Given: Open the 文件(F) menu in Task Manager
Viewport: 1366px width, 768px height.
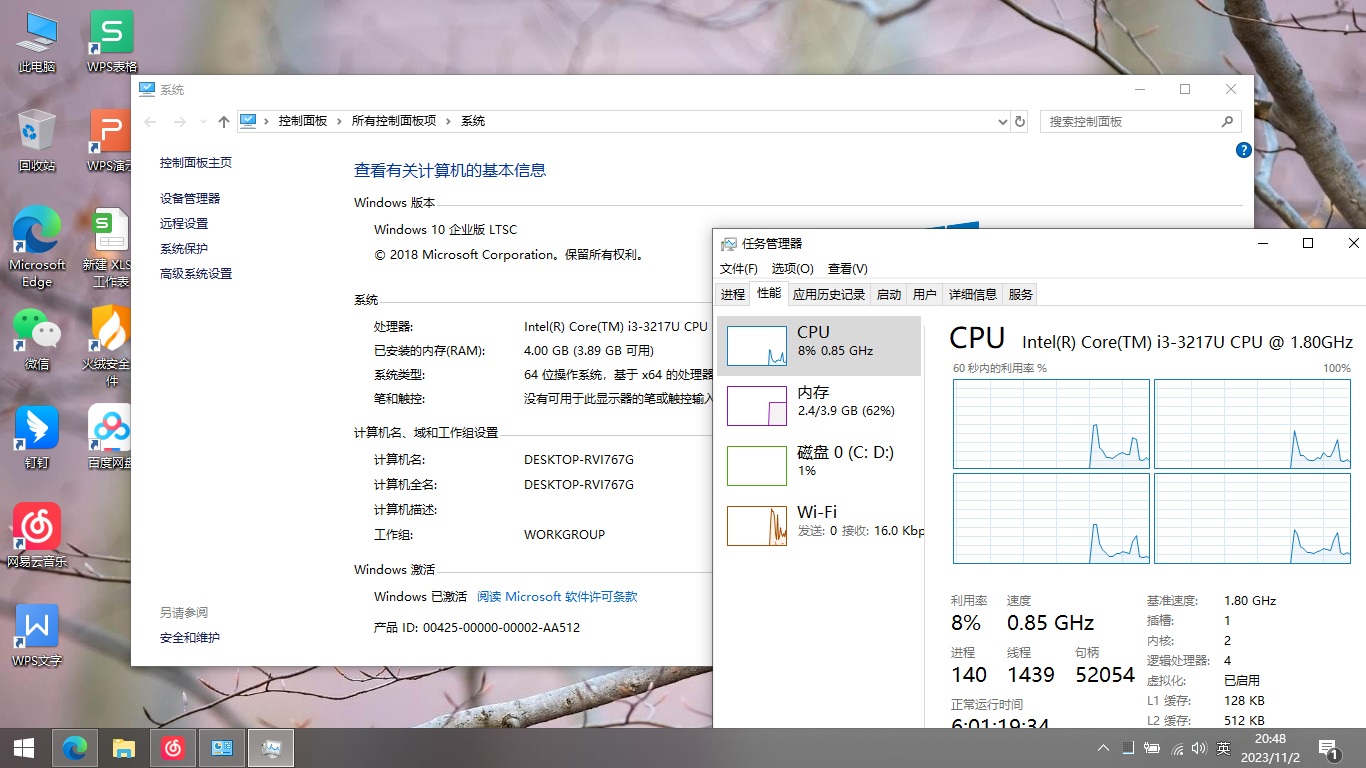Looking at the screenshot, I should (739, 269).
